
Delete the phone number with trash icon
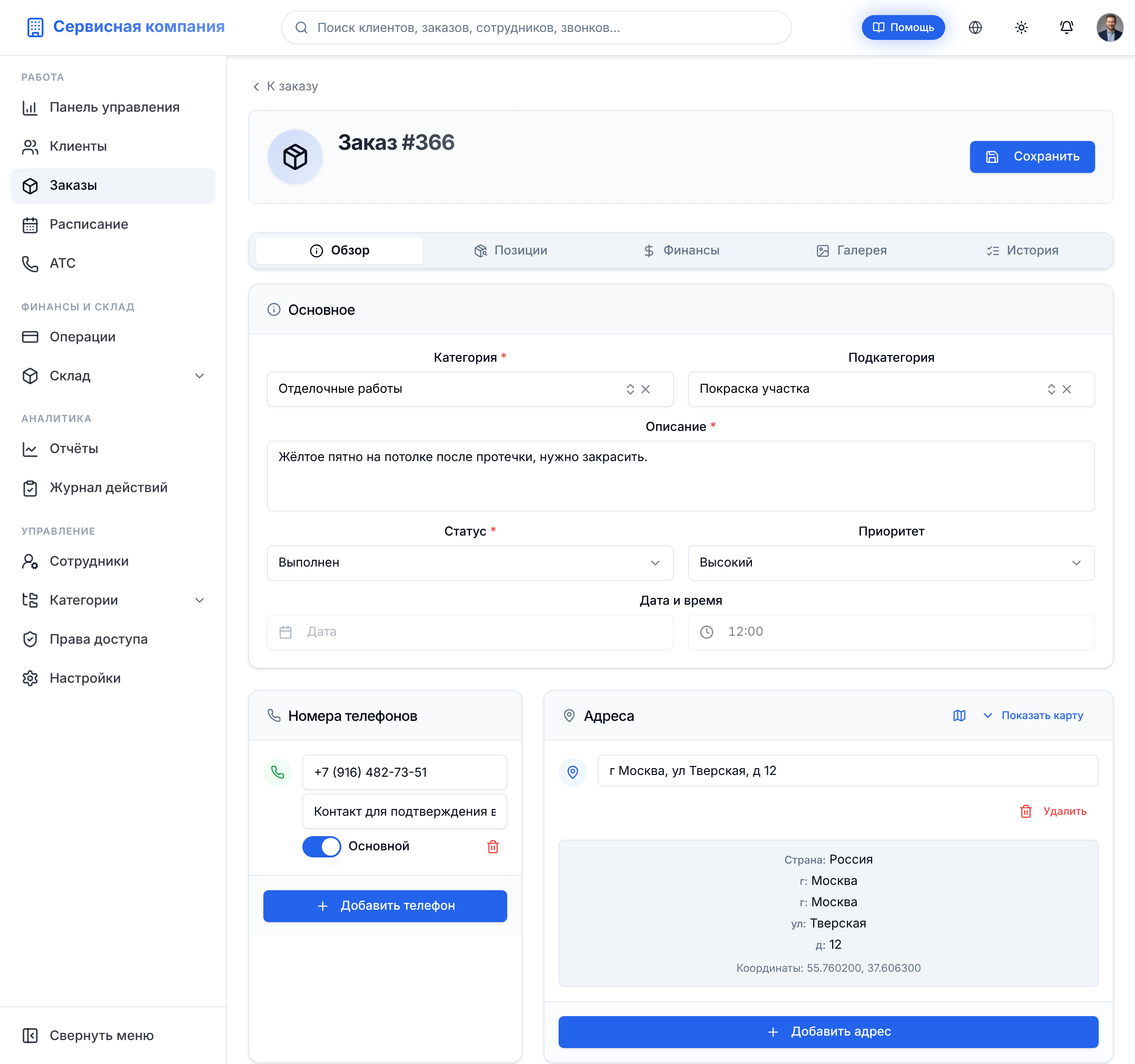click(x=493, y=846)
